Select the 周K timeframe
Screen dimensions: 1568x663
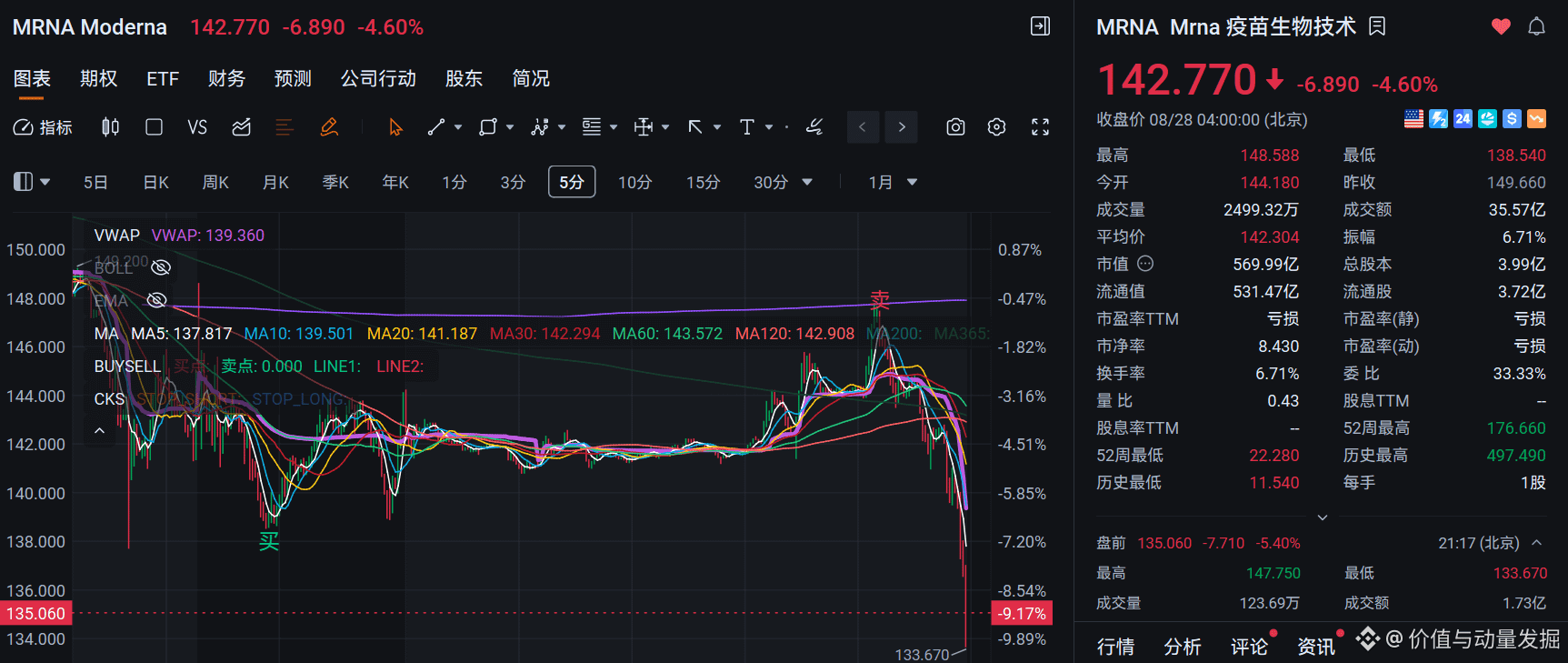click(215, 183)
